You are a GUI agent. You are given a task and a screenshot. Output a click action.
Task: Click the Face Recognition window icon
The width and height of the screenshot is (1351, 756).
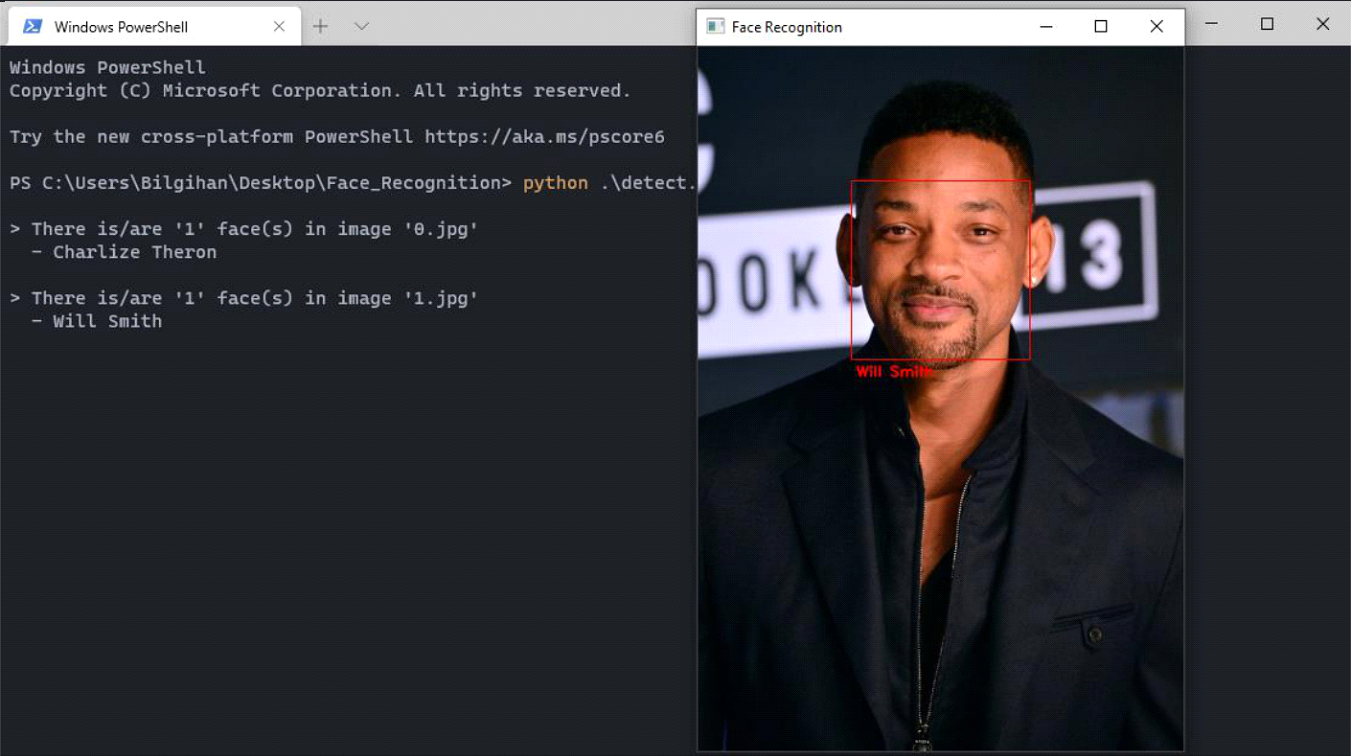[715, 27]
